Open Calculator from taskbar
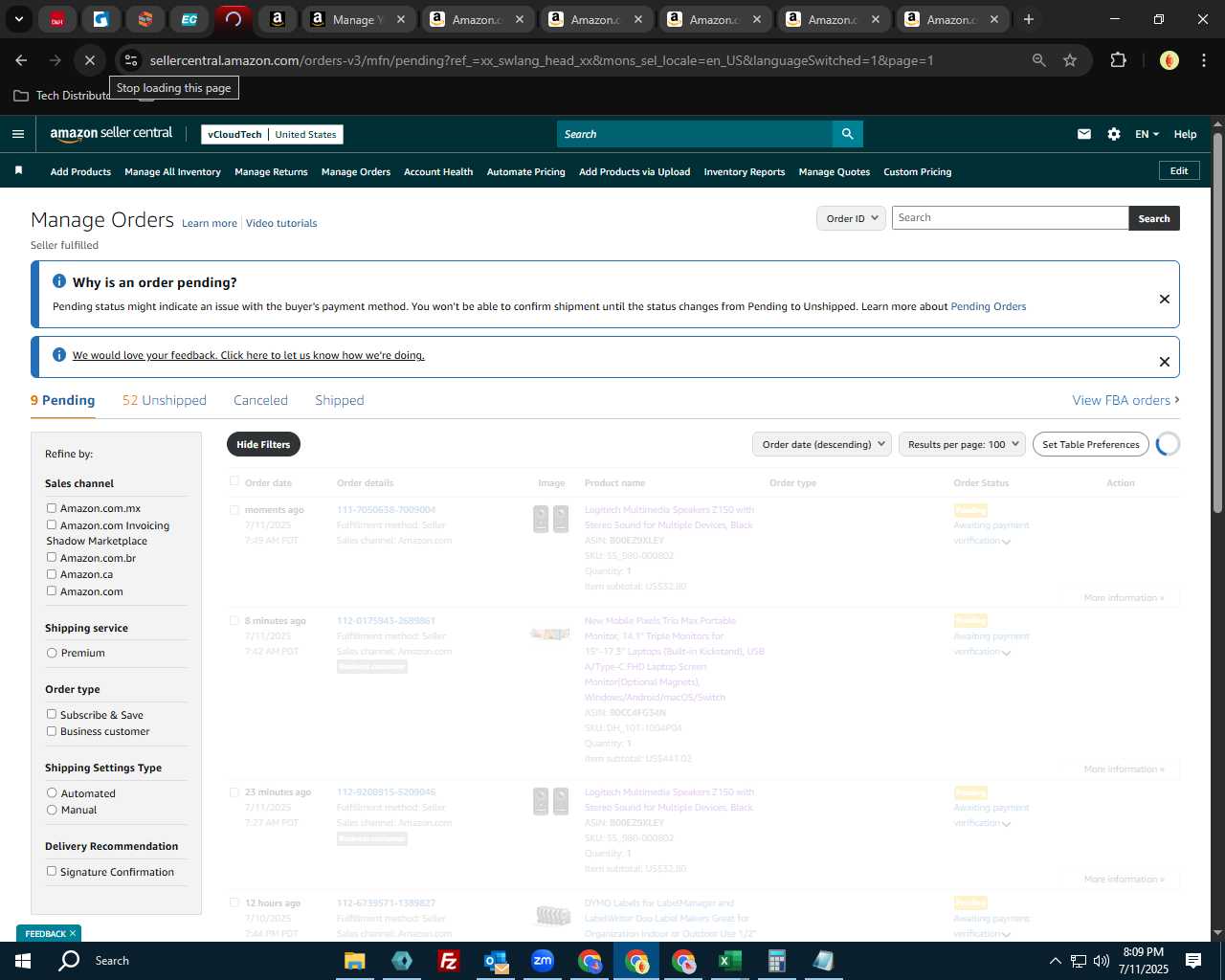The image size is (1225, 980). tap(776, 961)
